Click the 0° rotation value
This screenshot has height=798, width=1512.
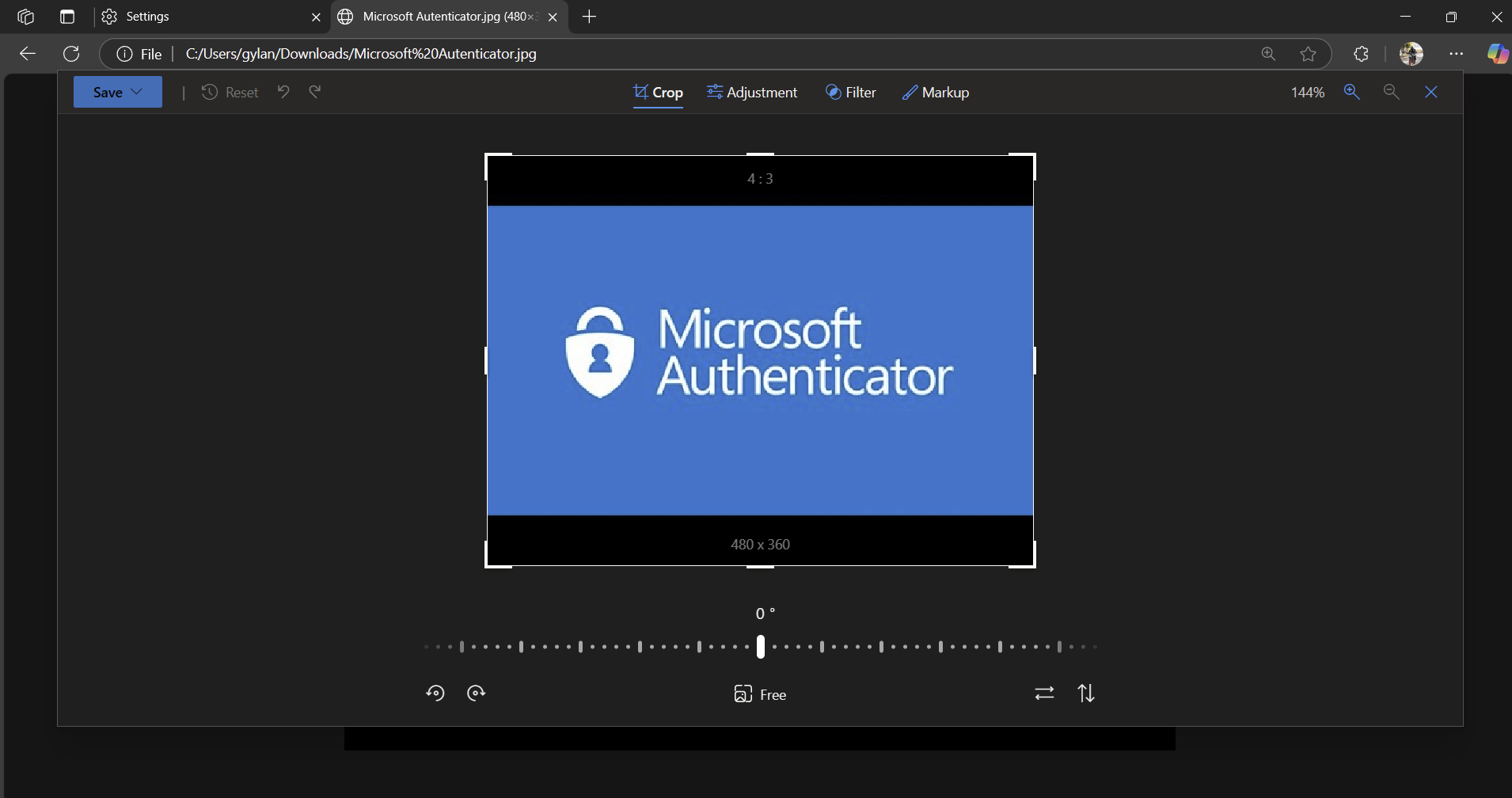765,614
